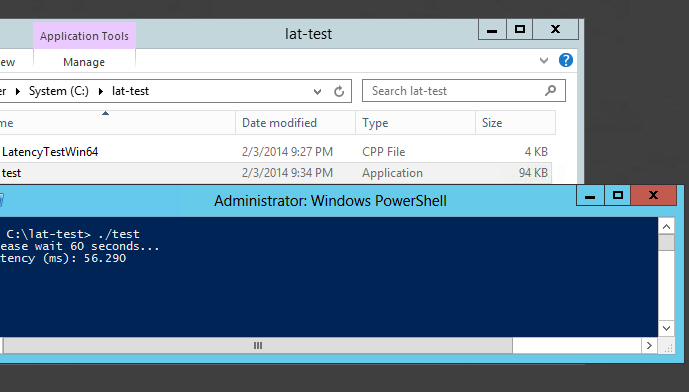The height and width of the screenshot is (392, 689).
Task: Open the address bar history dropdown
Action: [317, 91]
